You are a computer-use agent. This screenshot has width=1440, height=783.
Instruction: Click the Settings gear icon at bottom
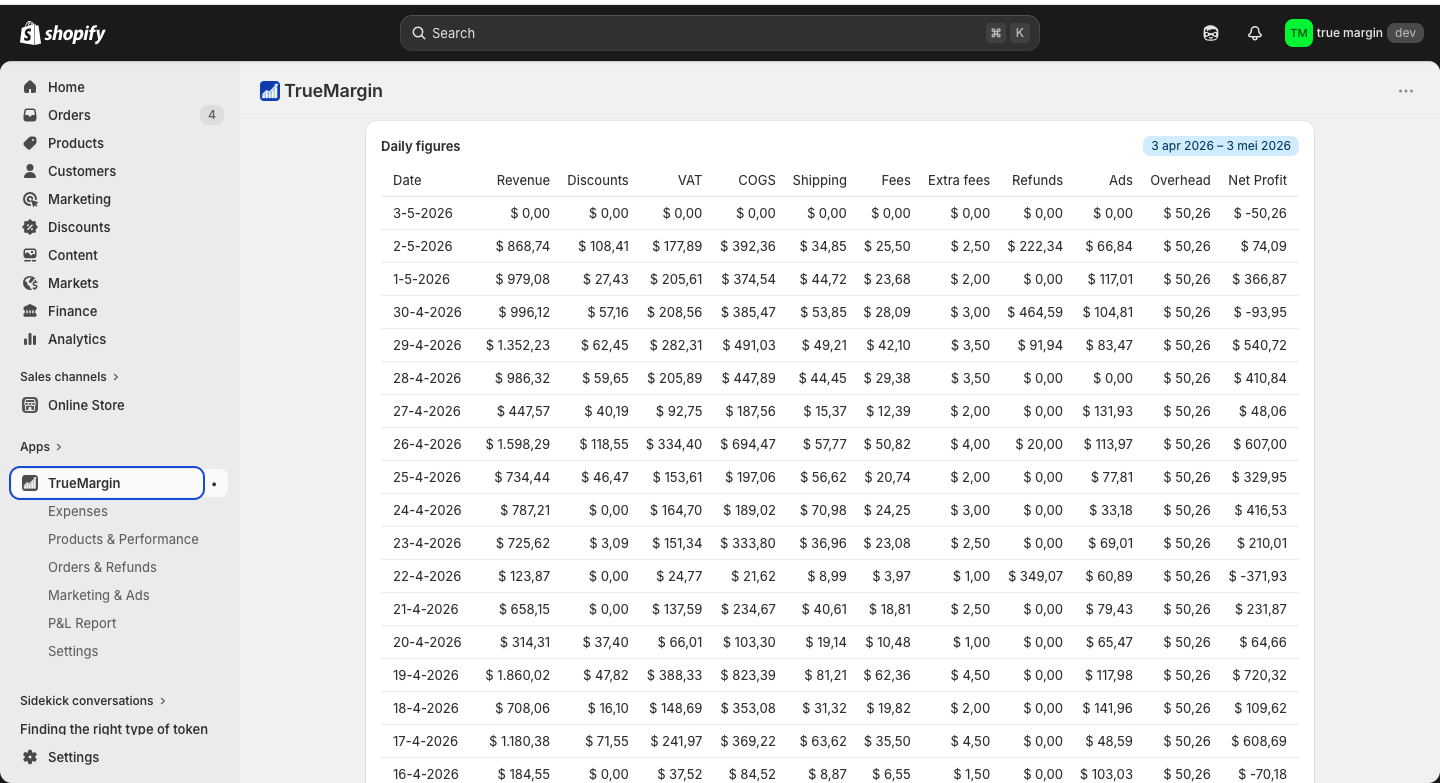pos(30,757)
